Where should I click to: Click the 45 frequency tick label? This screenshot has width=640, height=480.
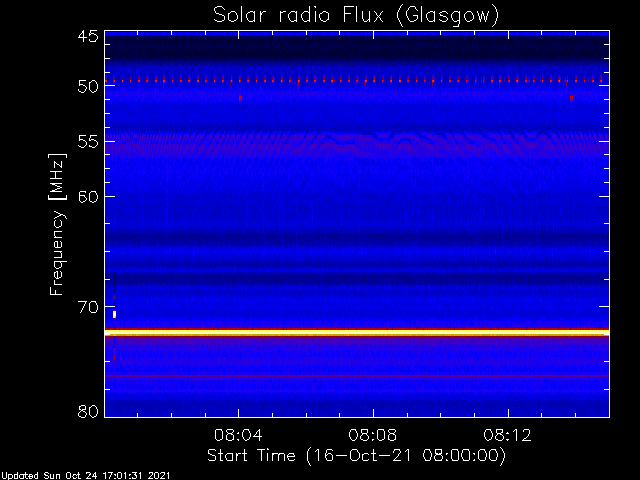point(88,36)
